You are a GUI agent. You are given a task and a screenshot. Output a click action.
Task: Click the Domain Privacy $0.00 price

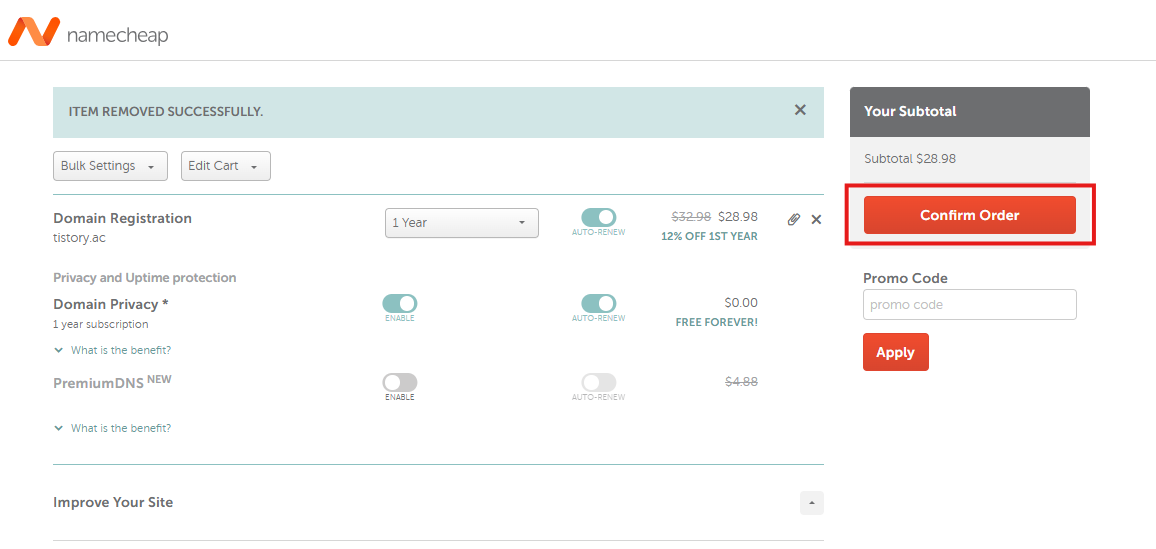coord(741,302)
